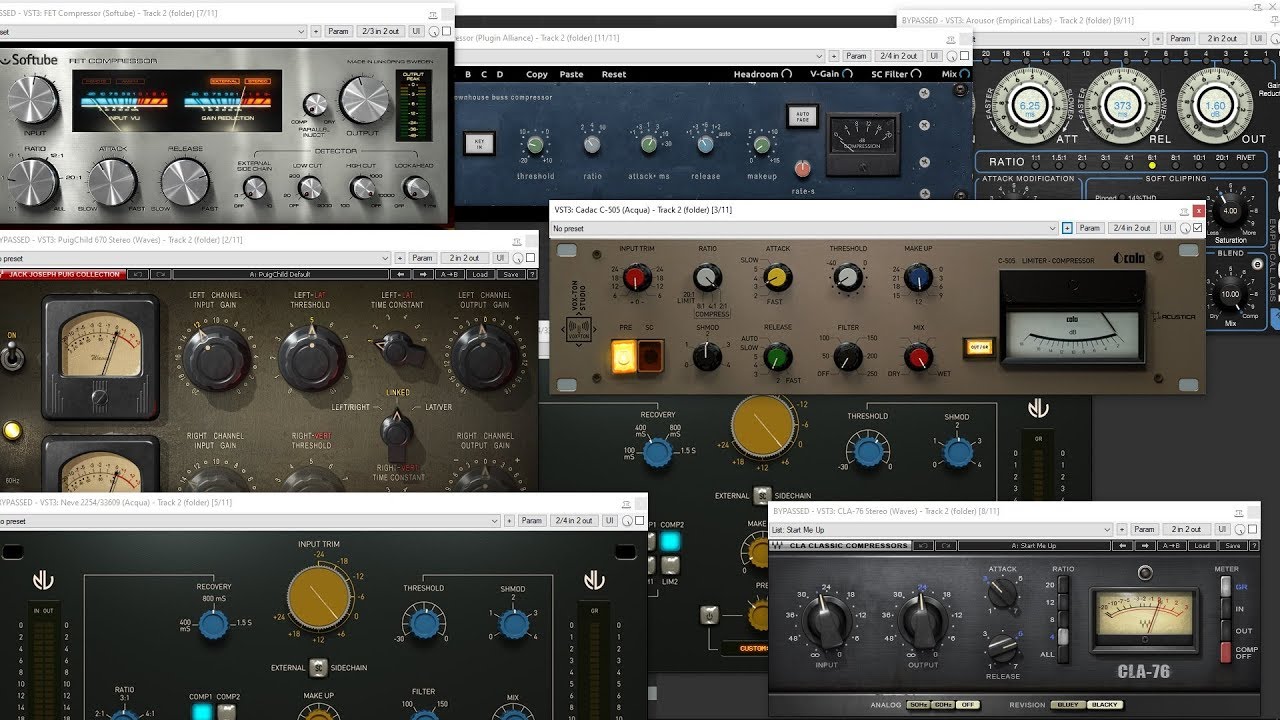Click Copy in Plugin Alliance toolbar

click(x=537, y=74)
